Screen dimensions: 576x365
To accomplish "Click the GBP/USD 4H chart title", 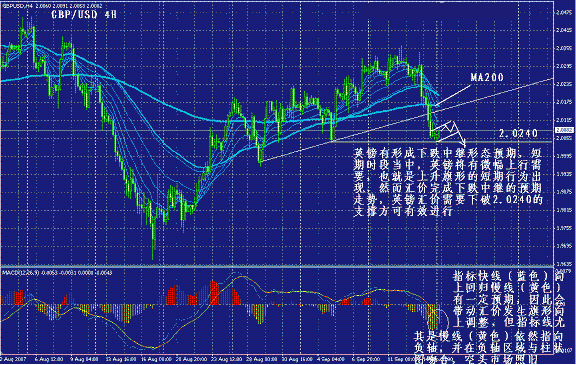I will pos(84,15).
